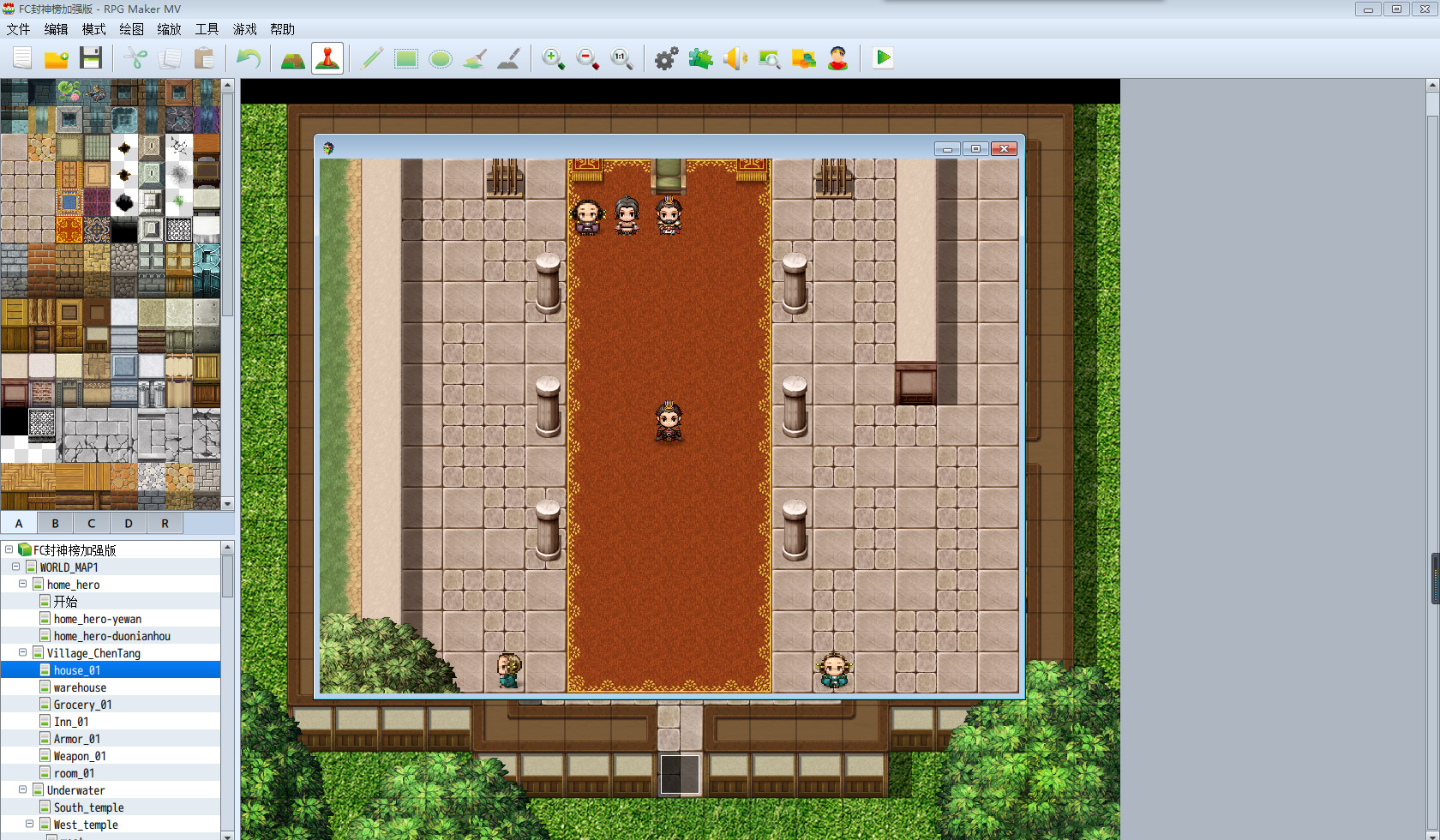Zoom in on the map
The height and width of the screenshot is (840, 1440).
(554, 58)
